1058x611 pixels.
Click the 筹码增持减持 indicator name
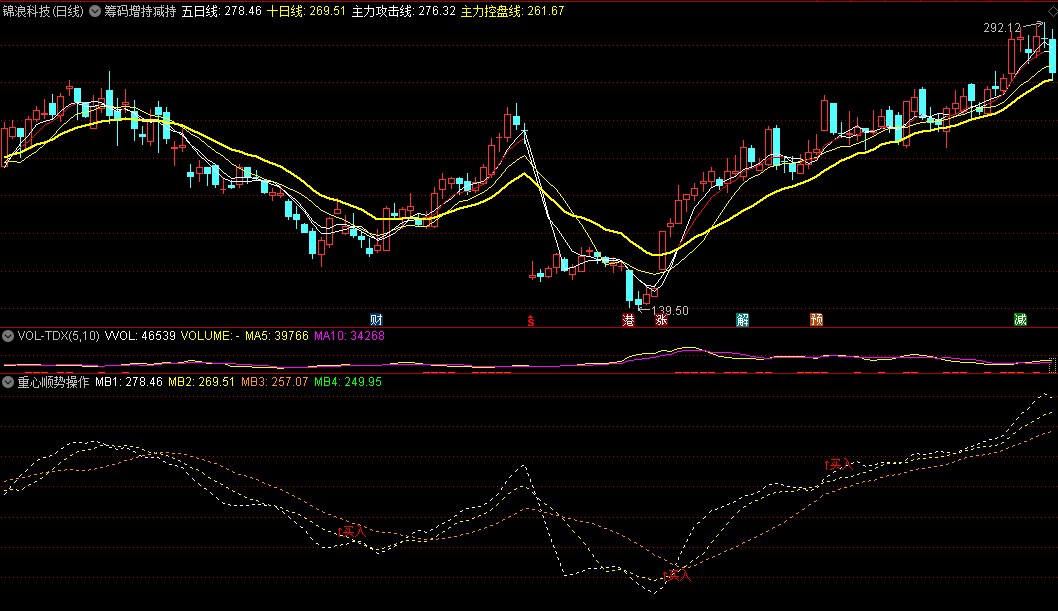pyautogui.click(x=140, y=11)
